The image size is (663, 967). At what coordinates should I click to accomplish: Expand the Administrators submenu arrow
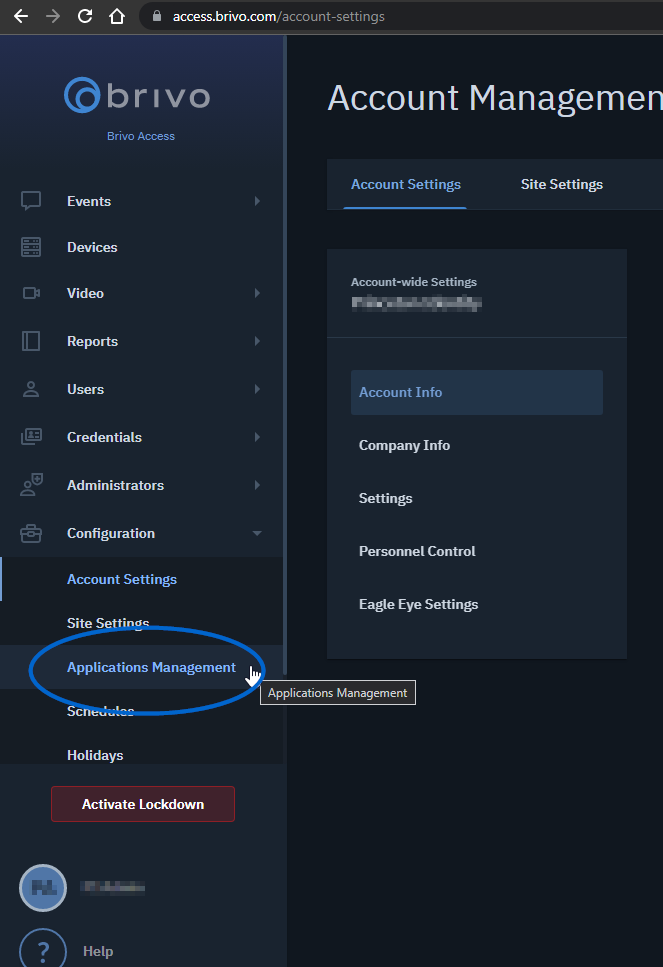point(257,485)
